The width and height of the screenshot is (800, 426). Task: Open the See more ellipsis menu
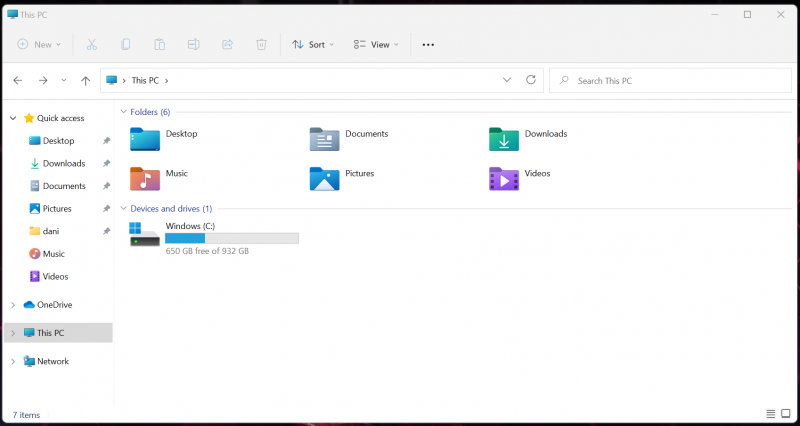pyautogui.click(x=428, y=45)
